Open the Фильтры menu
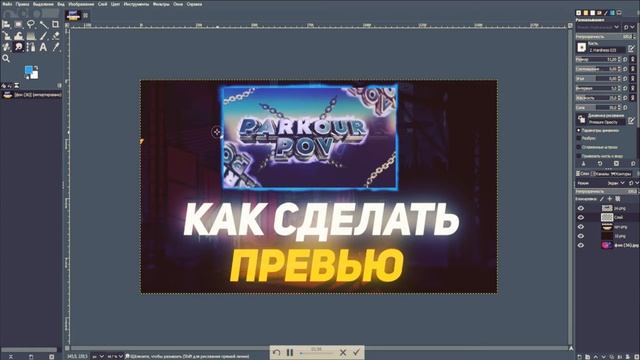640x360 pixels. pos(161,4)
